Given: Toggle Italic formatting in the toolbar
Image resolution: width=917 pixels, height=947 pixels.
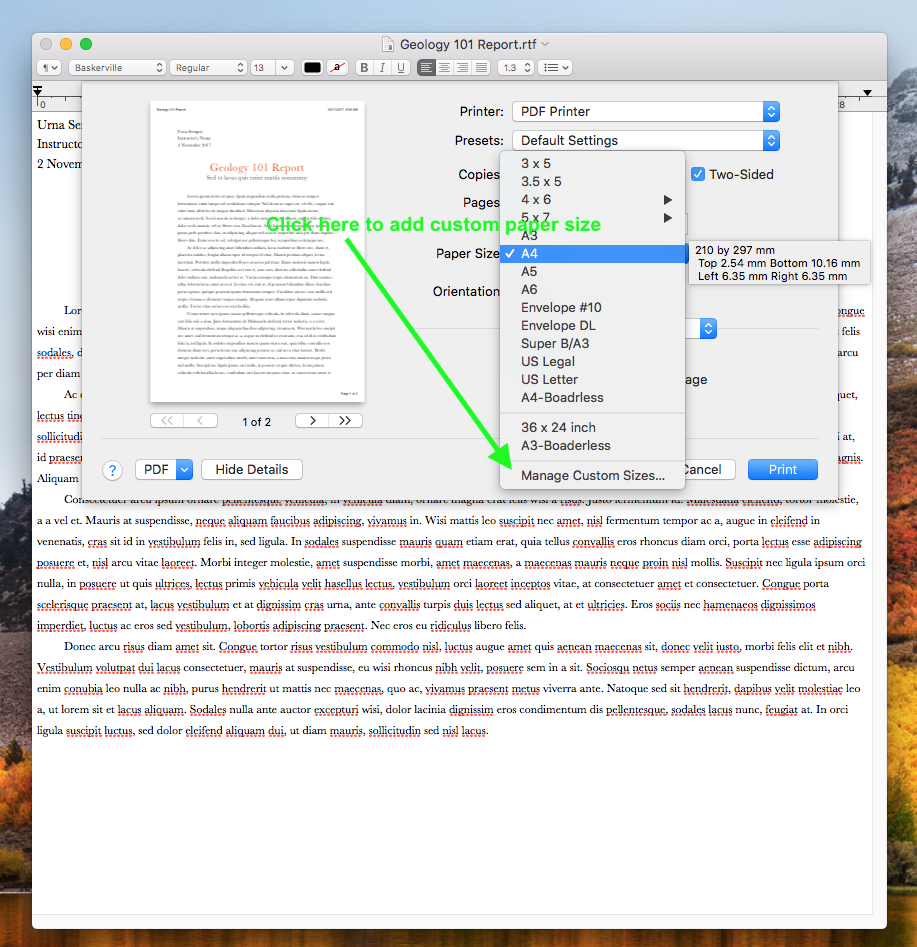Looking at the screenshot, I should coord(382,68).
